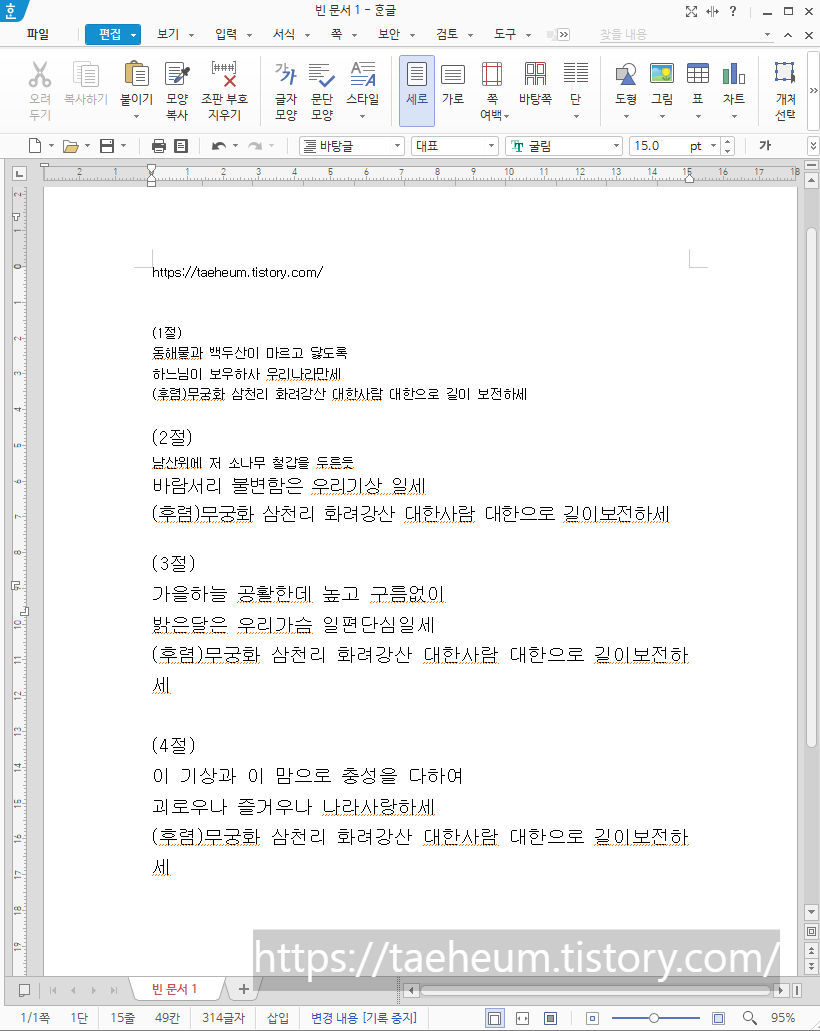
Task: Open 글자 모양 character format icon
Action: click(285, 74)
